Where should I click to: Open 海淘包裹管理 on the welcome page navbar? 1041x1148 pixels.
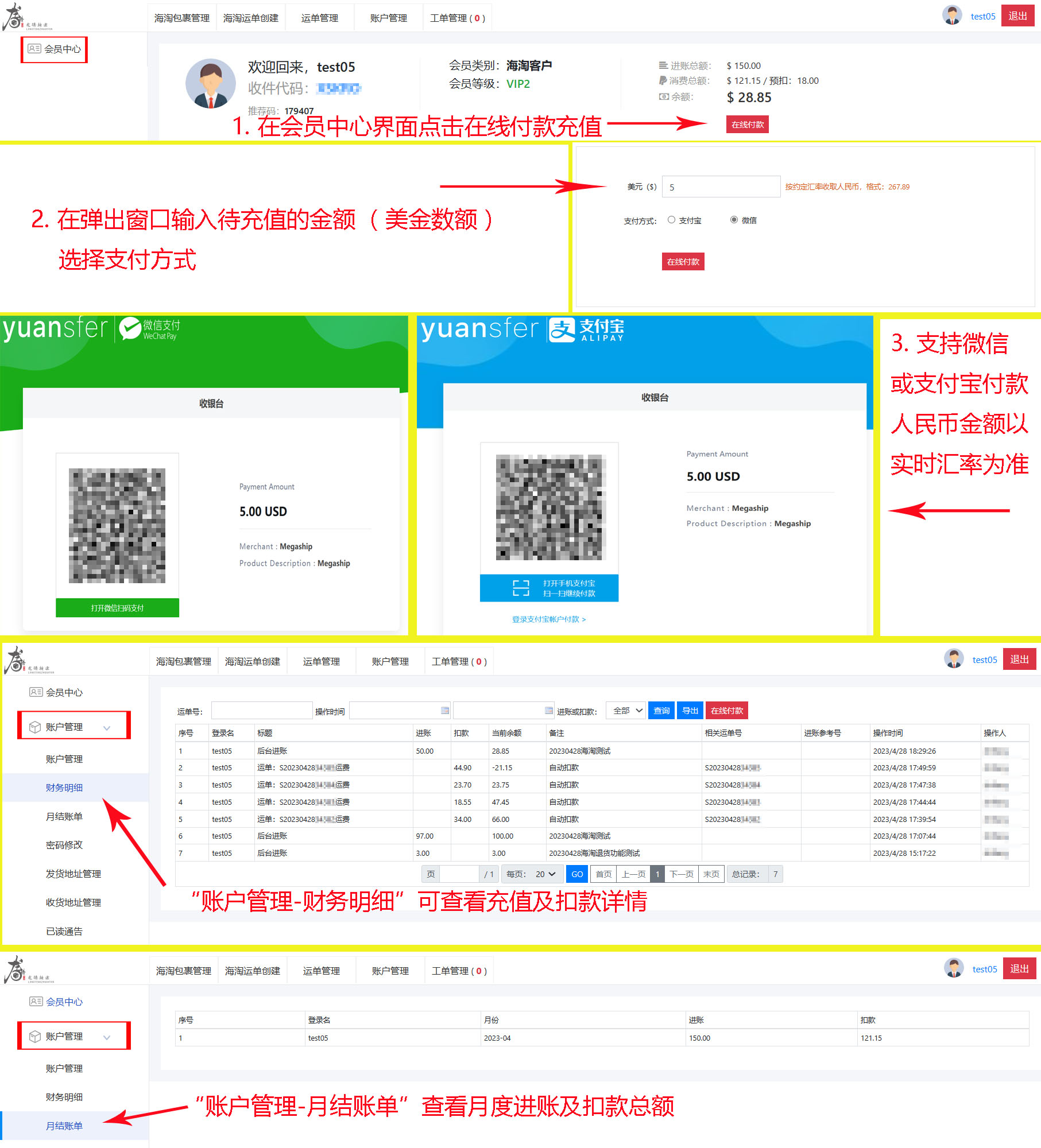tap(182, 18)
